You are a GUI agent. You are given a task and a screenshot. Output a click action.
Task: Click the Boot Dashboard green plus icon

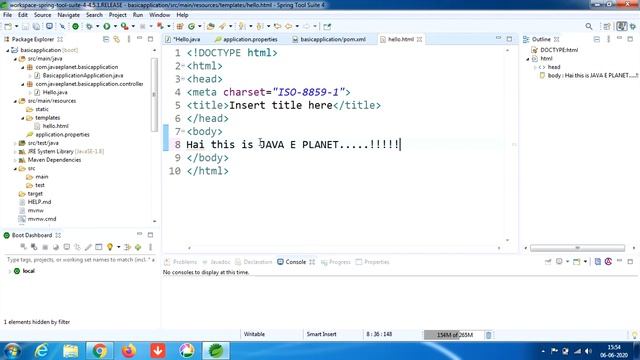click(x=138, y=247)
